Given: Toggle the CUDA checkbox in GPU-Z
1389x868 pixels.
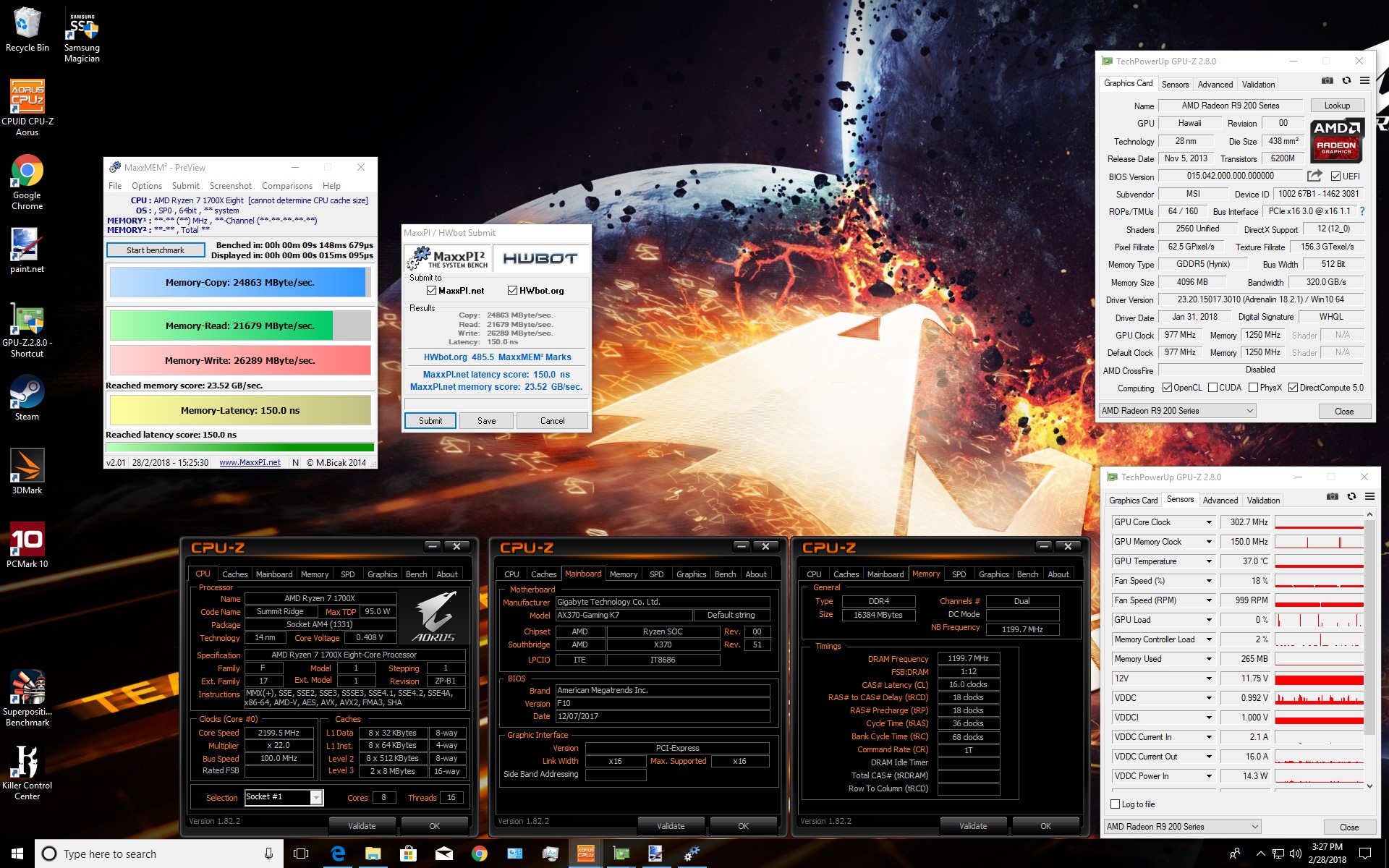Looking at the screenshot, I should 1212,388.
